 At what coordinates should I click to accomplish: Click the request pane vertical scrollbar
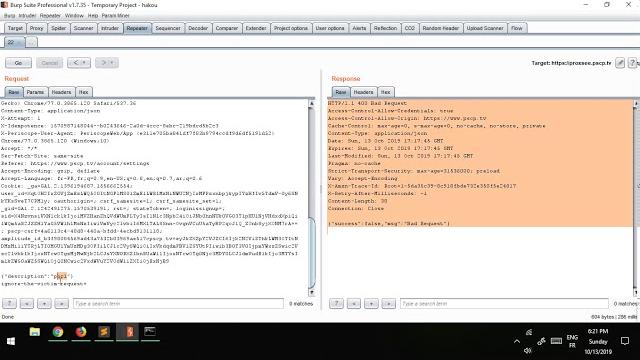(312, 253)
